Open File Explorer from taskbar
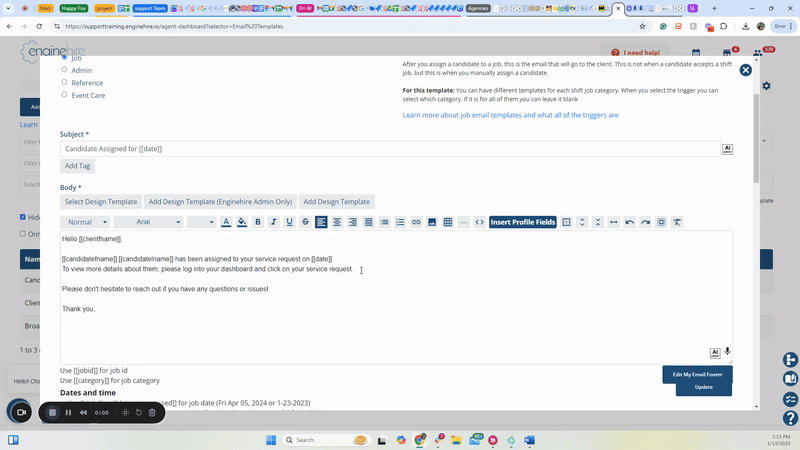Screen dimensions: 800x450 pyautogui.click(x=456, y=440)
